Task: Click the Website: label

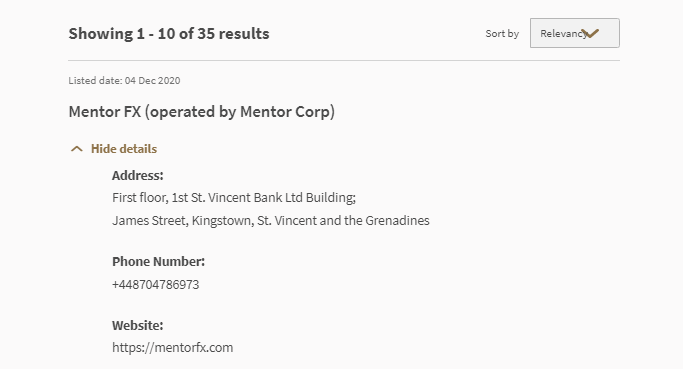Action: point(138,325)
